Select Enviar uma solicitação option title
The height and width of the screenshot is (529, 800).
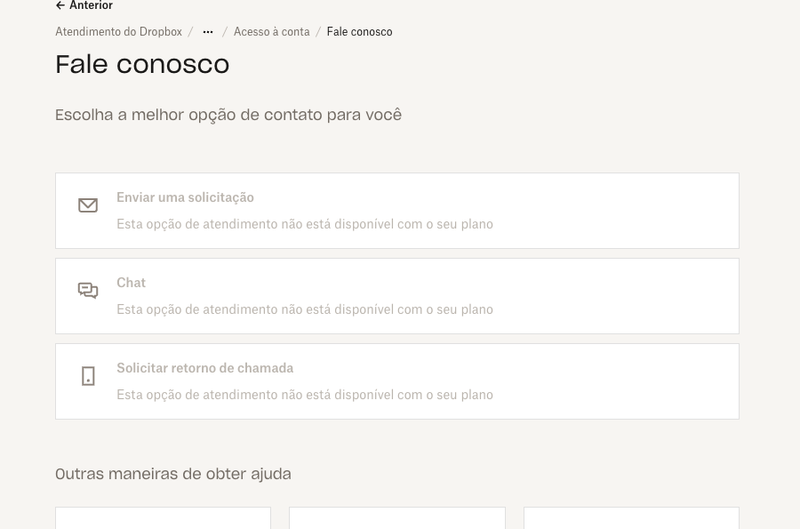click(x=185, y=198)
